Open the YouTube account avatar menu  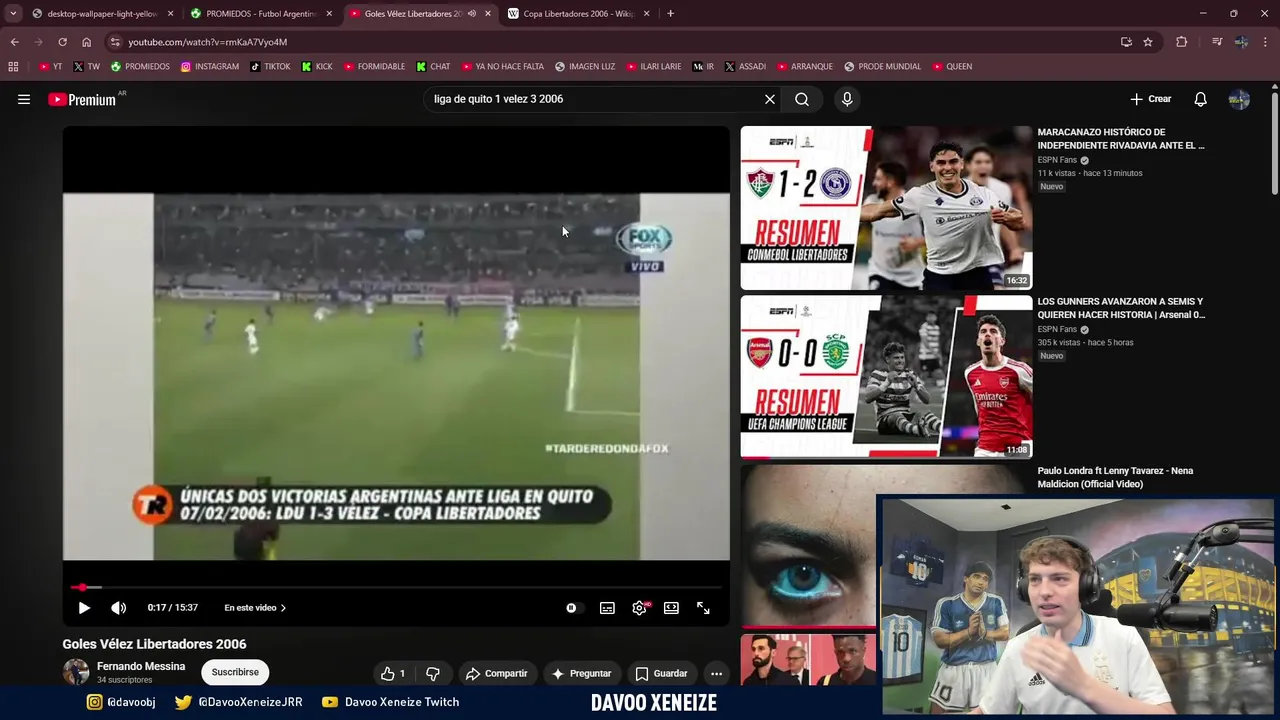click(1239, 99)
